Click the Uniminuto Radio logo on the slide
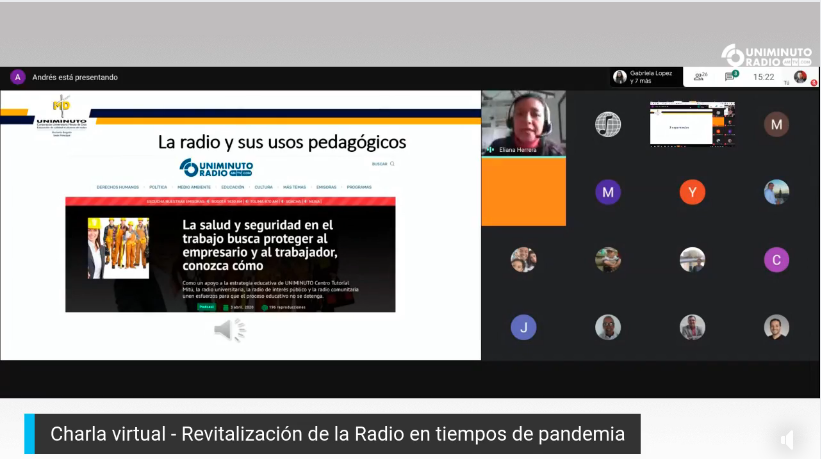The width and height of the screenshot is (823, 459). 216,168
